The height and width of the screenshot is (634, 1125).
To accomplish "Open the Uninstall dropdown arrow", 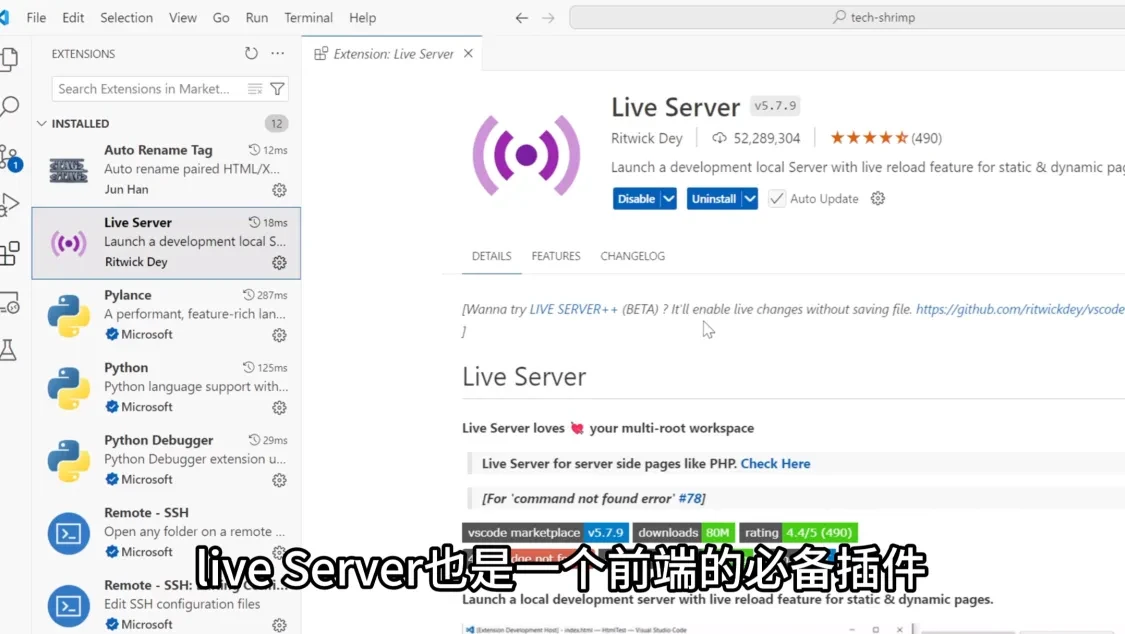I will 749,199.
